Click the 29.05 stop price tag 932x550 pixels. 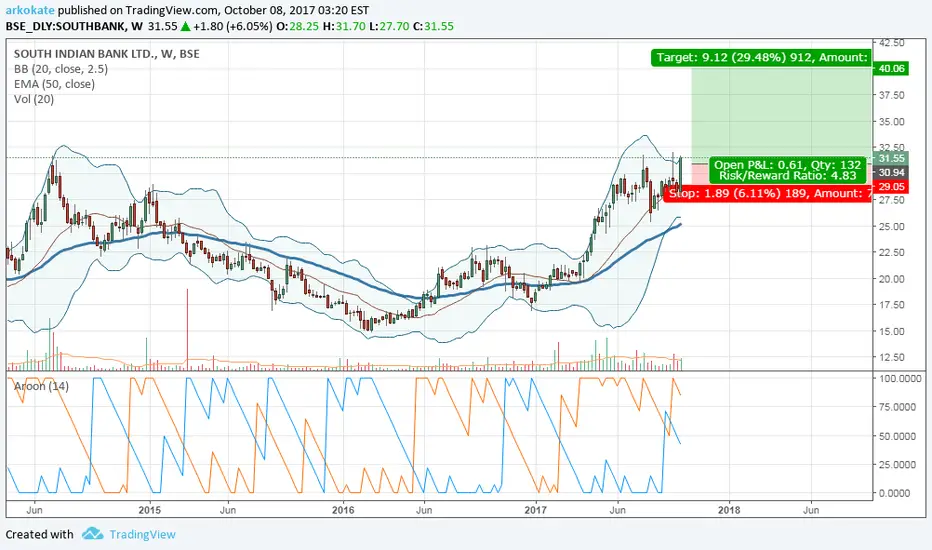(x=891, y=187)
